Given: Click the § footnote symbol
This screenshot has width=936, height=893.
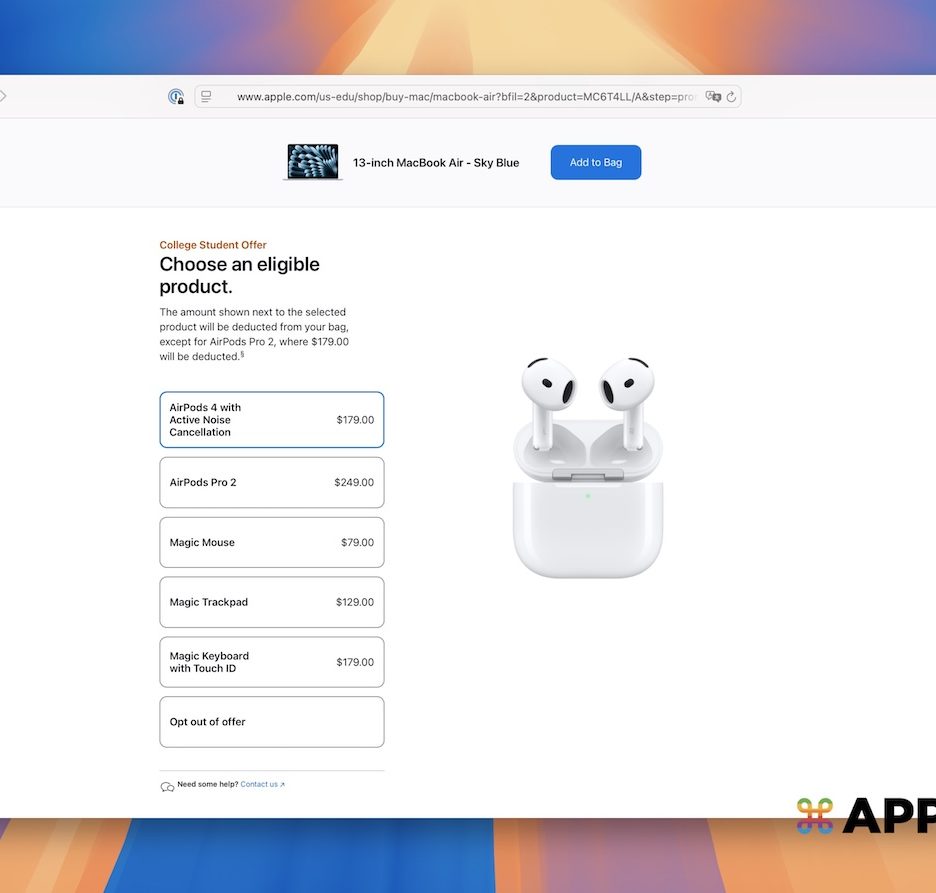Looking at the screenshot, I should point(242,354).
